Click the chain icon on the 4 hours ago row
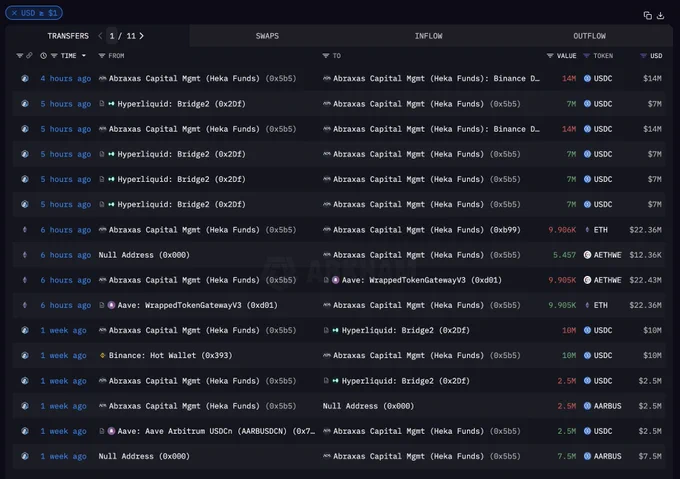Viewport: 680px width, 479px height. click(25, 78)
